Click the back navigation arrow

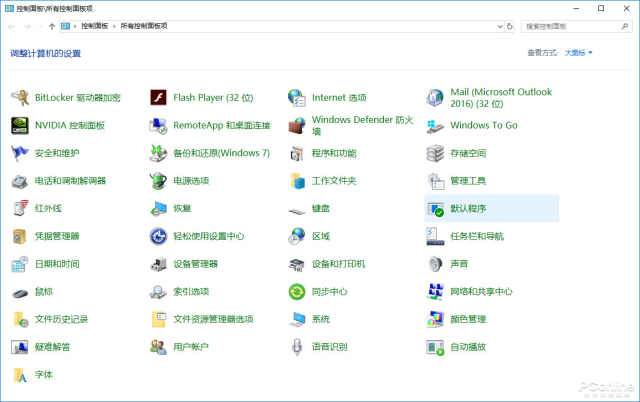(12, 27)
